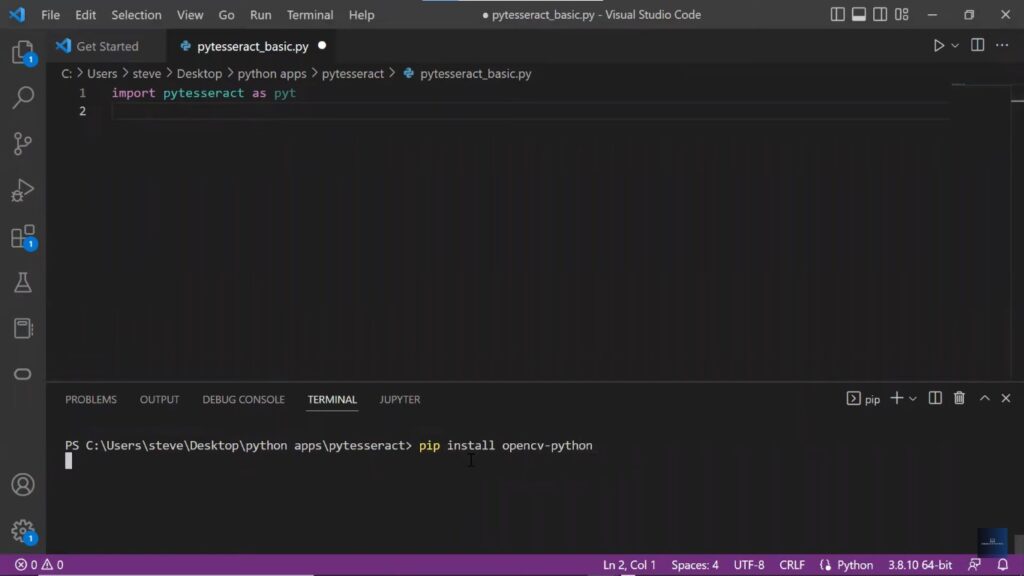Open the terminal launch profile dropdown
The width and height of the screenshot is (1024, 576).
913,398
